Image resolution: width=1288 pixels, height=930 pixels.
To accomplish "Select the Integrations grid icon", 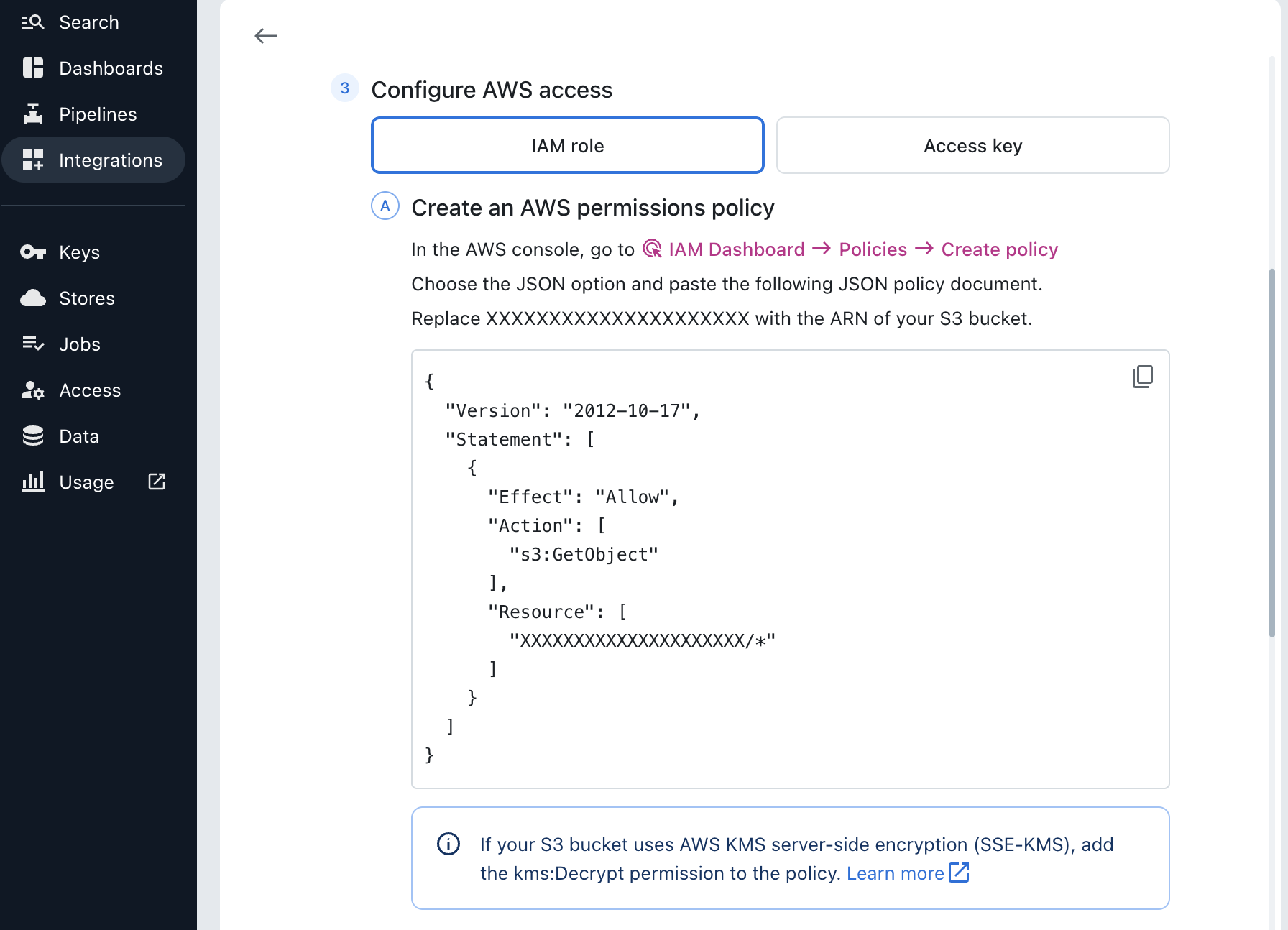I will point(33,160).
